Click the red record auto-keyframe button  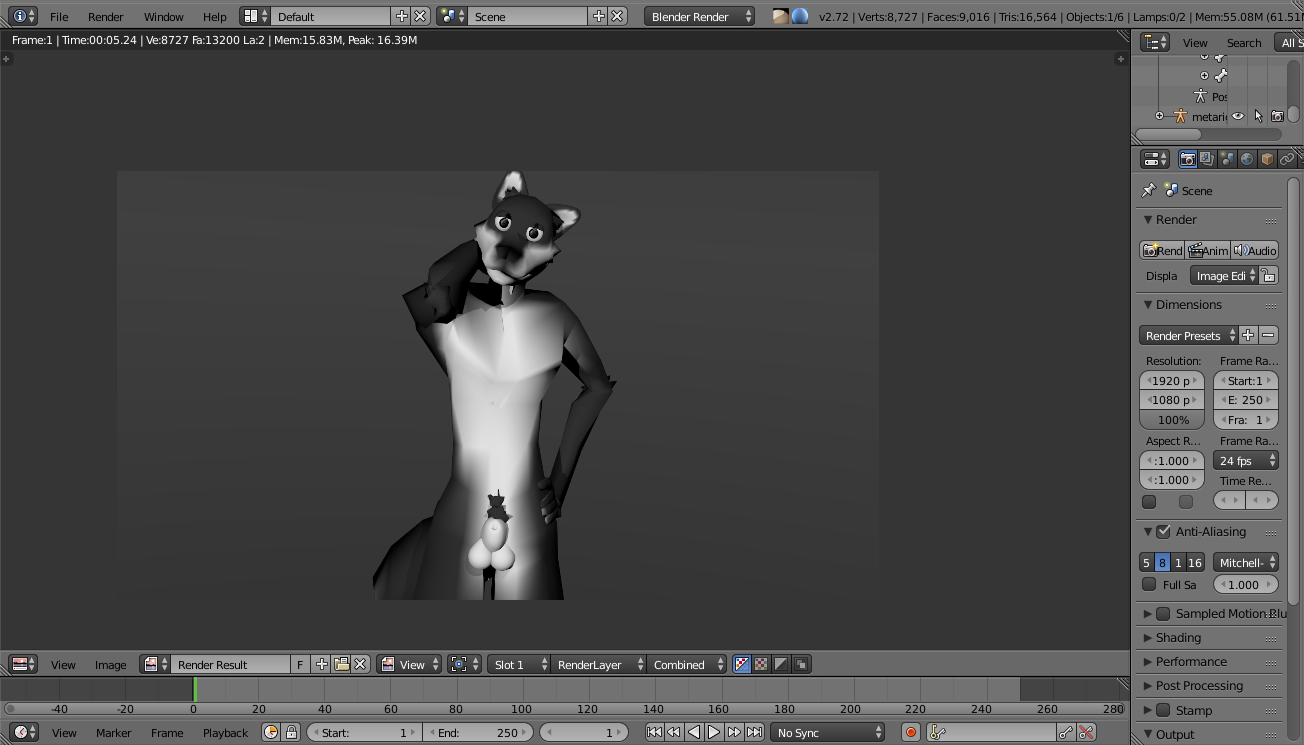pyautogui.click(x=911, y=733)
